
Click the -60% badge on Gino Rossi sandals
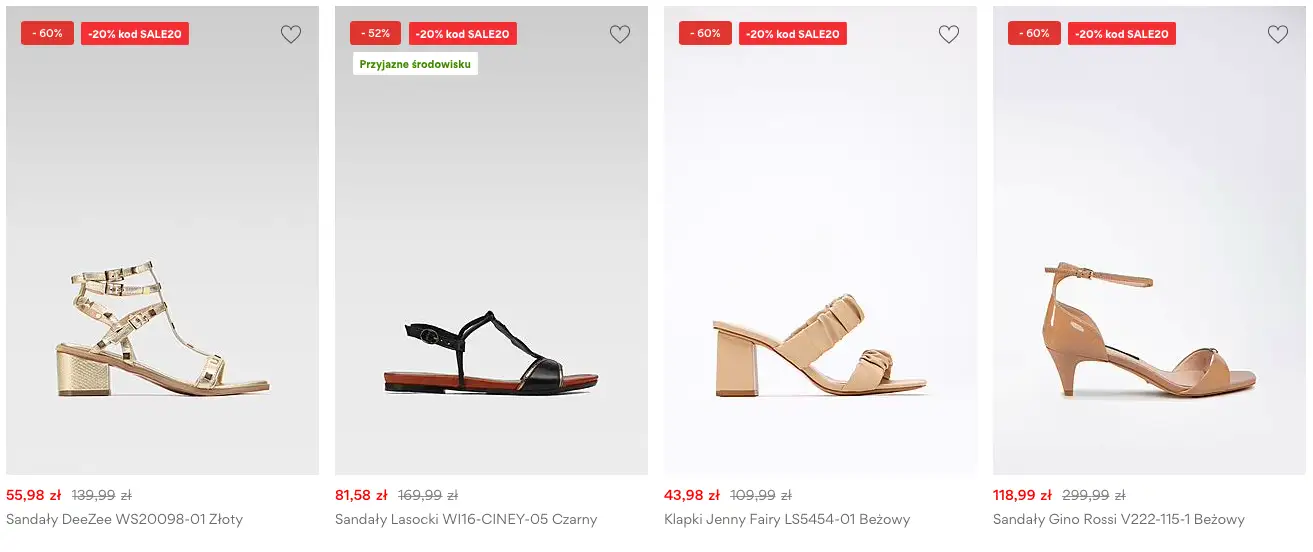tap(1034, 33)
